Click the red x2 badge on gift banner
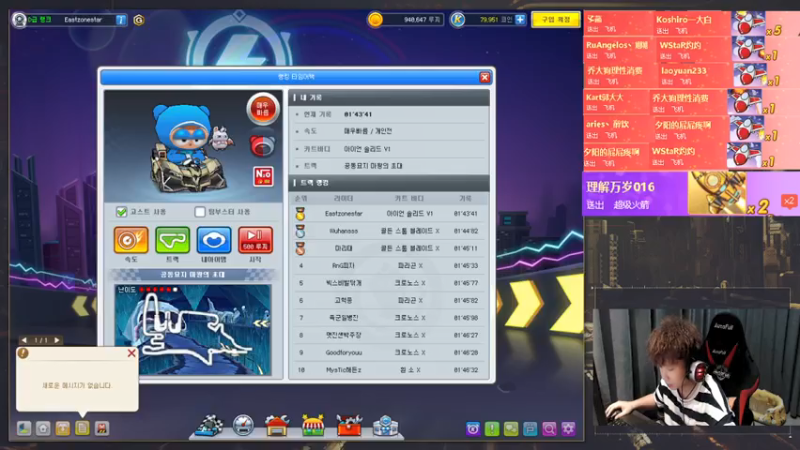This screenshot has height=450, width=800. [789, 201]
